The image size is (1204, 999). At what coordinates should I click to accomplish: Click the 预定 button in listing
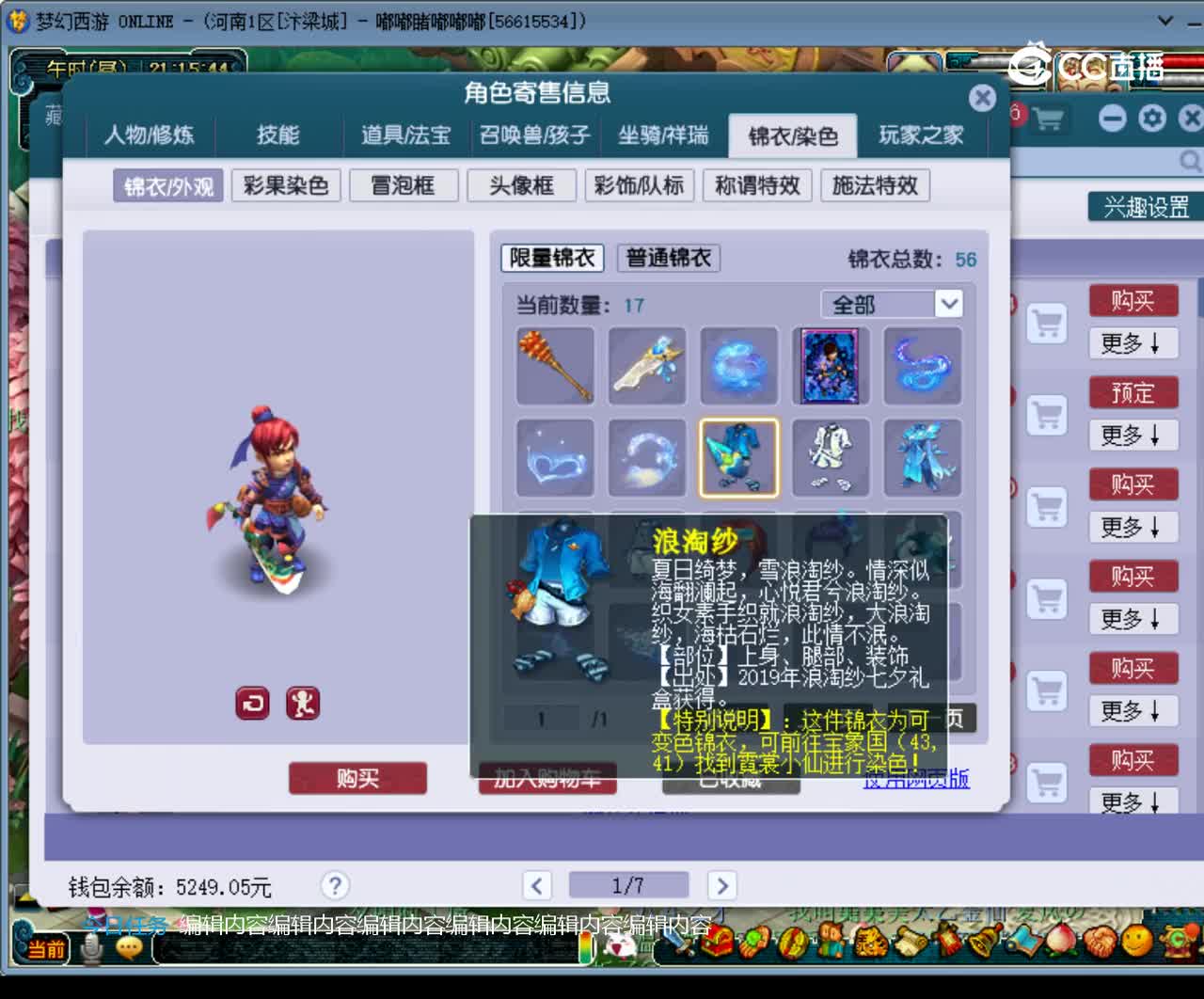coord(1133,392)
